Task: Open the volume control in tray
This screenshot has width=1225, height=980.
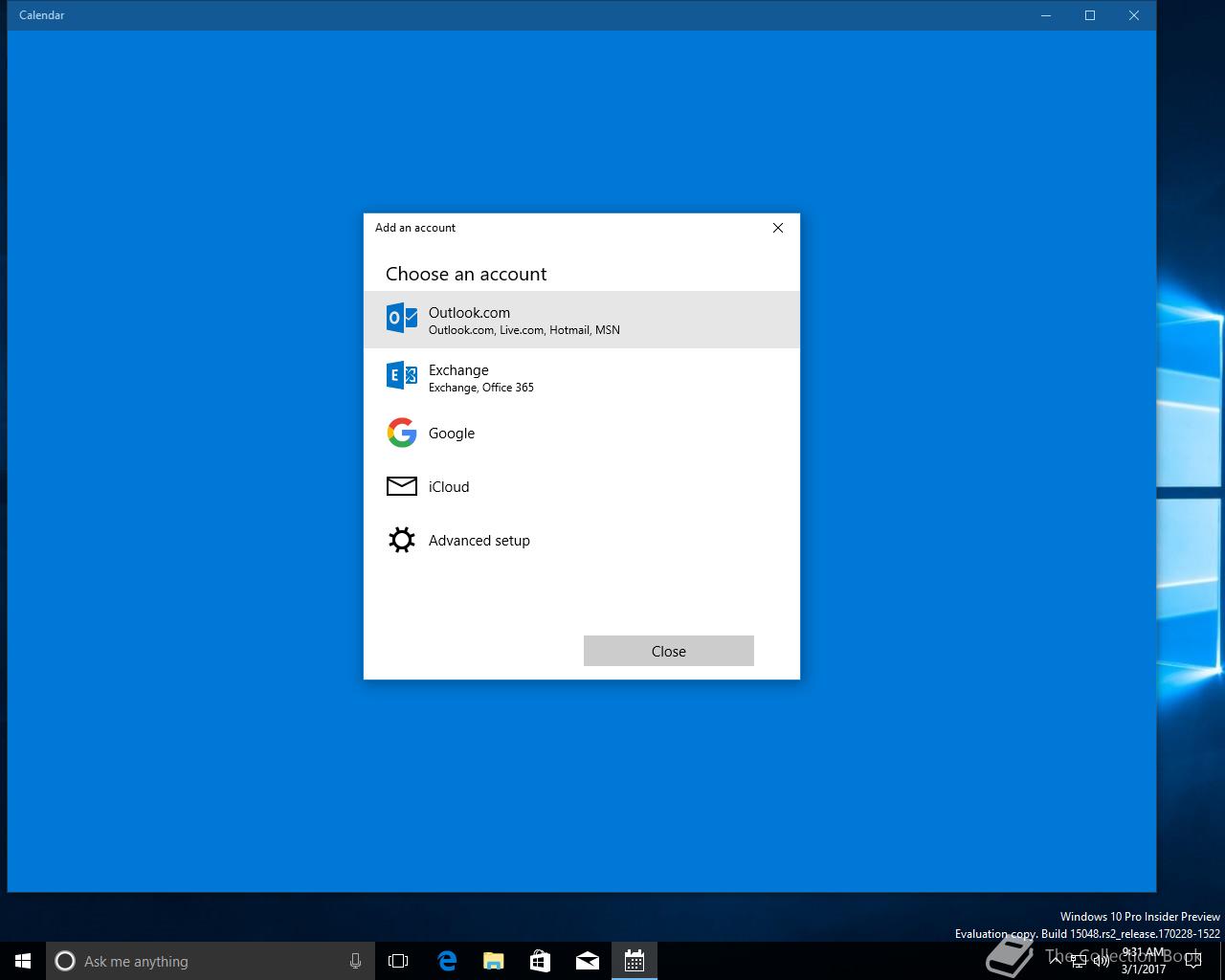Action: (x=1102, y=961)
